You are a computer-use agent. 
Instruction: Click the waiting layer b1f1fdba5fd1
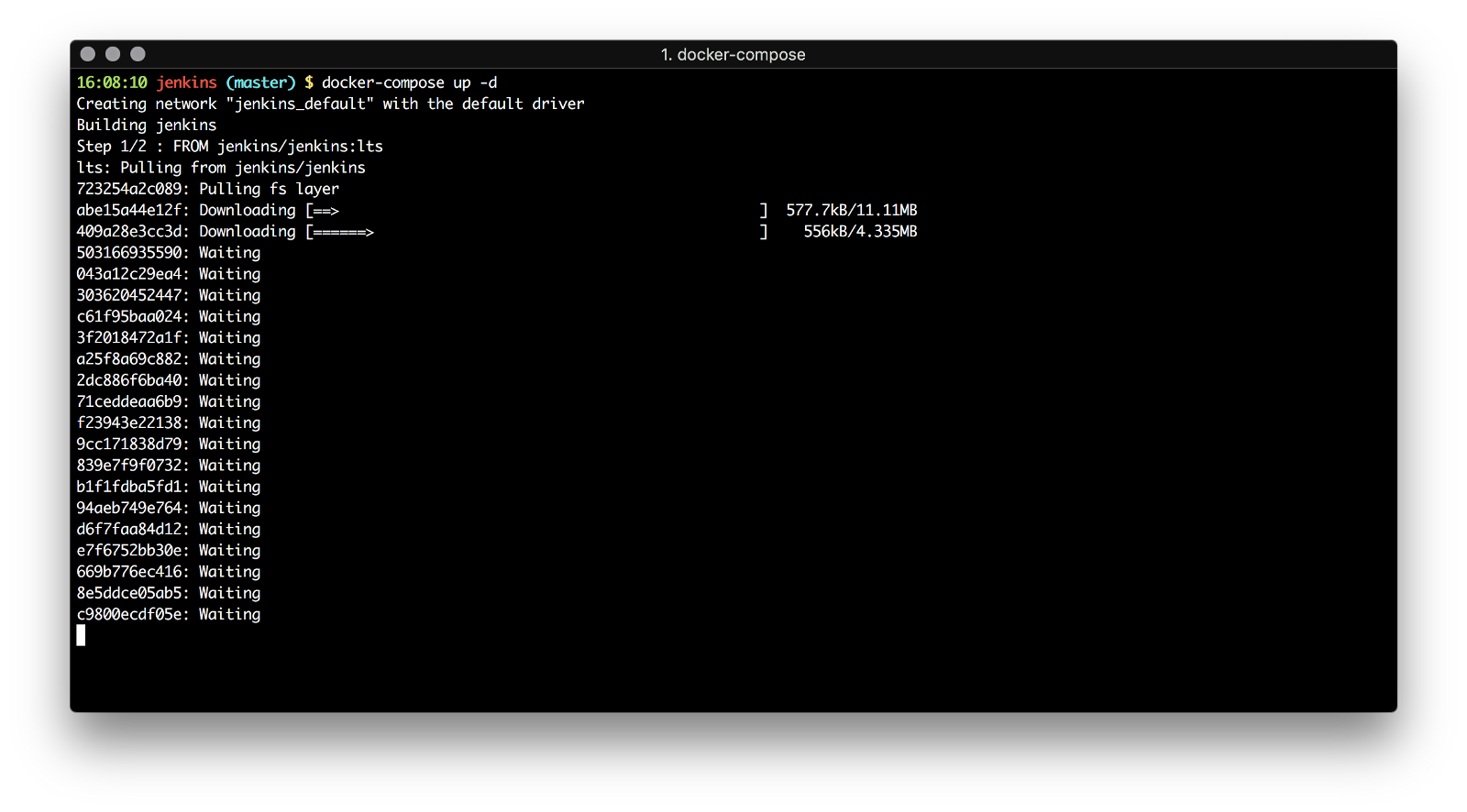pos(169,487)
